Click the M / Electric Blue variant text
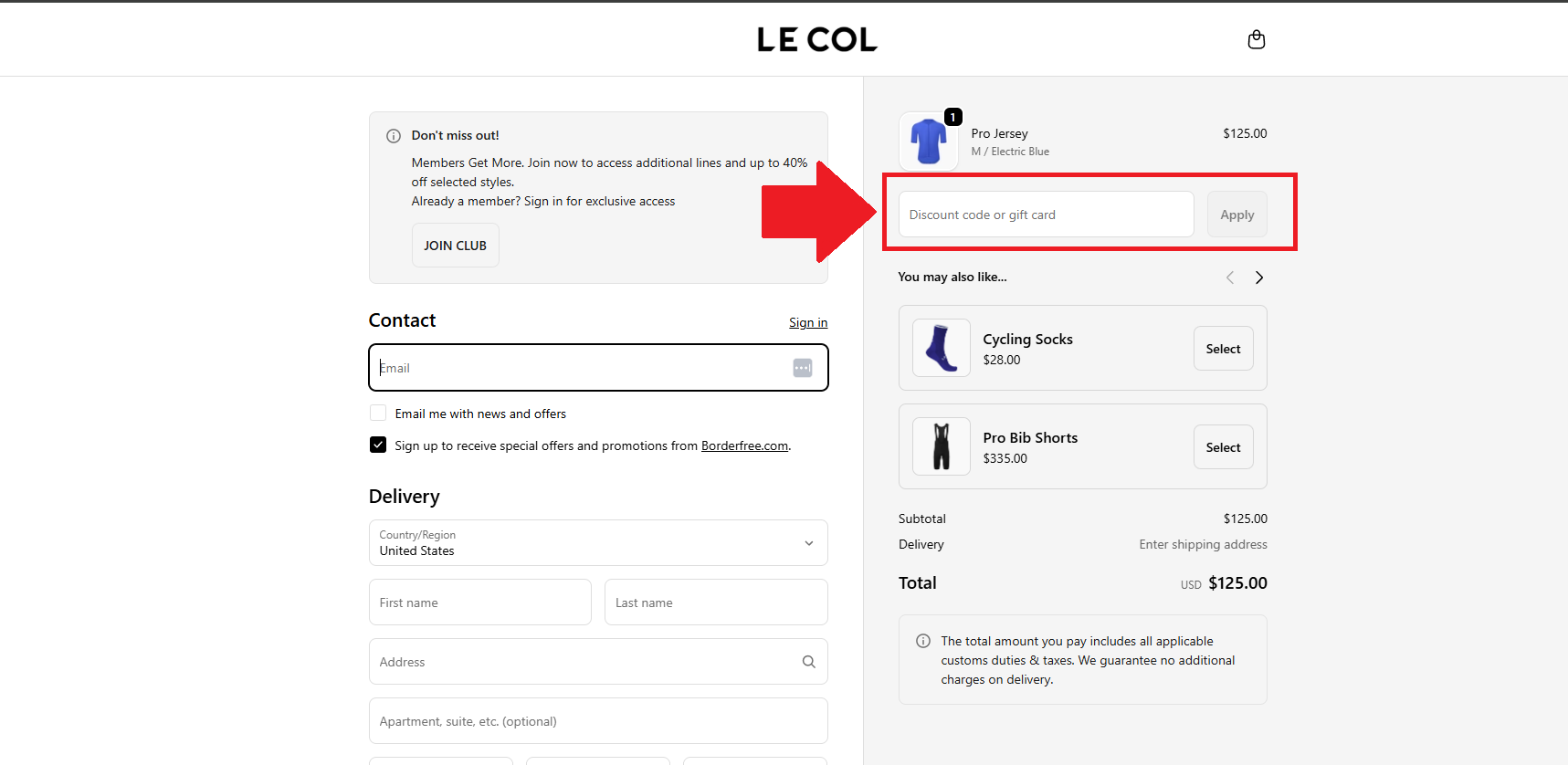The height and width of the screenshot is (765, 1568). click(1010, 152)
